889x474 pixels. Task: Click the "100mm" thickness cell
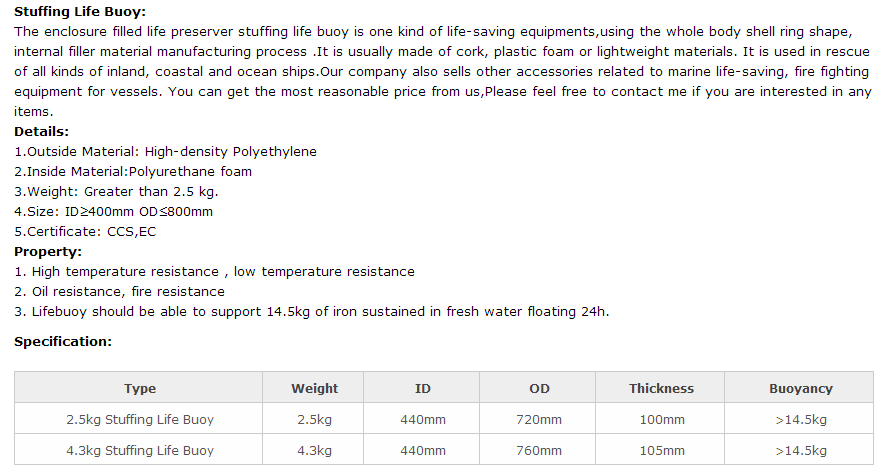[661, 420]
